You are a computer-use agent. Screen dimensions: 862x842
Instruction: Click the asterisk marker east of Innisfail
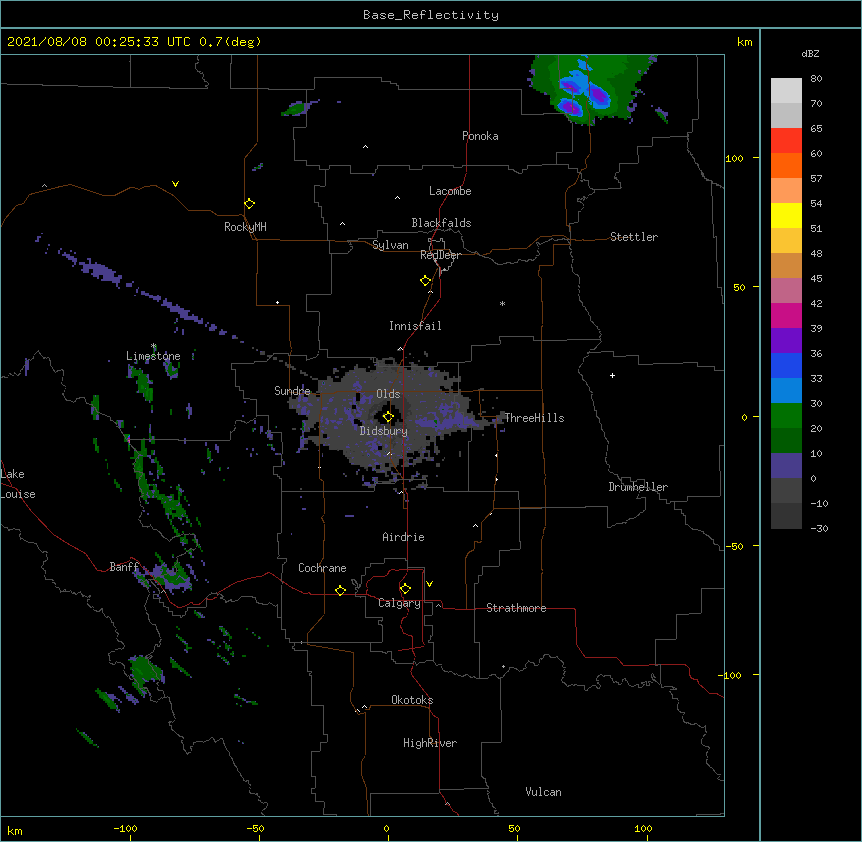click(x=502, y=303)
